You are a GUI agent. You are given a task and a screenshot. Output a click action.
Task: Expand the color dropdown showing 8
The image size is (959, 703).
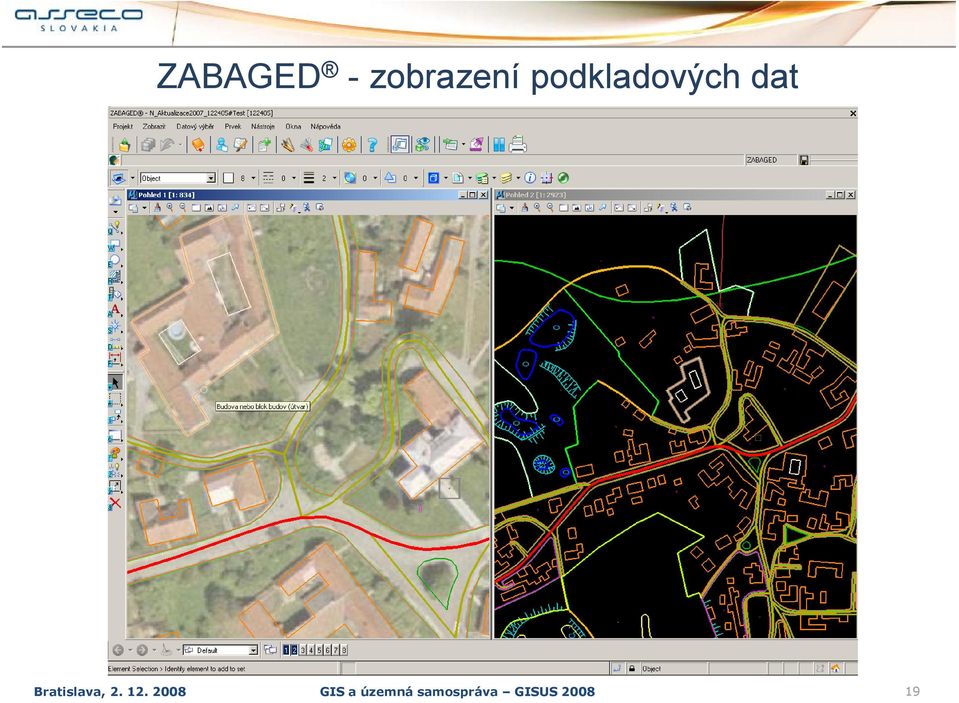(253, 178)
